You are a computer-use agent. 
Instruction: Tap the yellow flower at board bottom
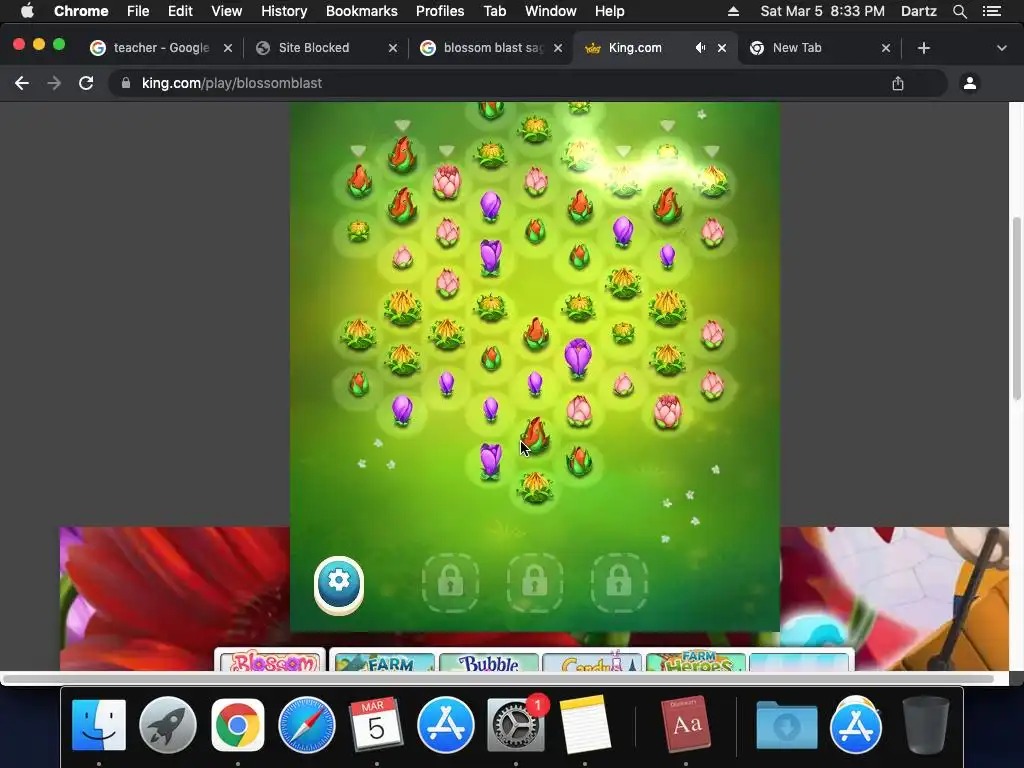click(x=535, y=487)
